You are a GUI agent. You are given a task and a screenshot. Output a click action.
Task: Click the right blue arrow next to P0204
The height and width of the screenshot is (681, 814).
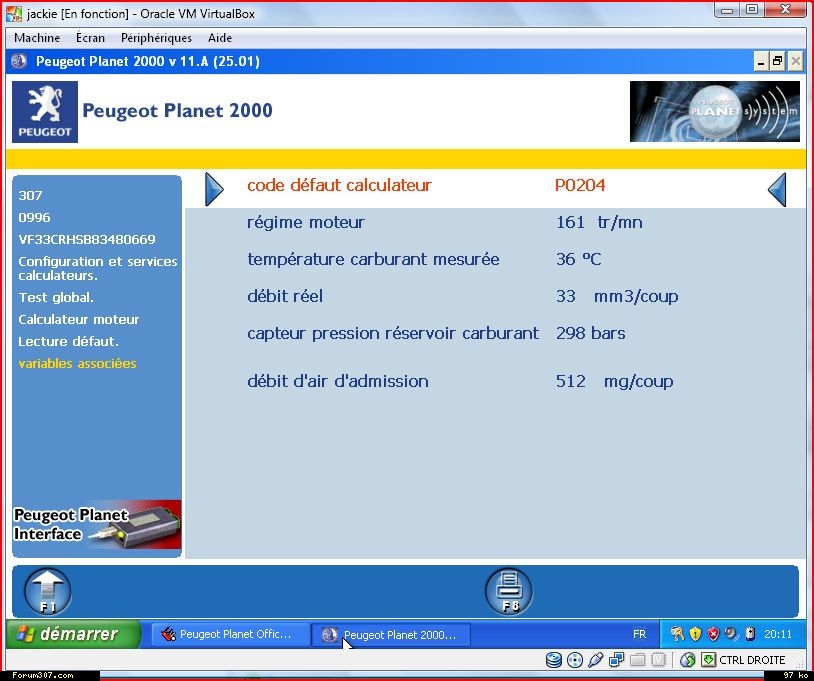tap(777, 189)
